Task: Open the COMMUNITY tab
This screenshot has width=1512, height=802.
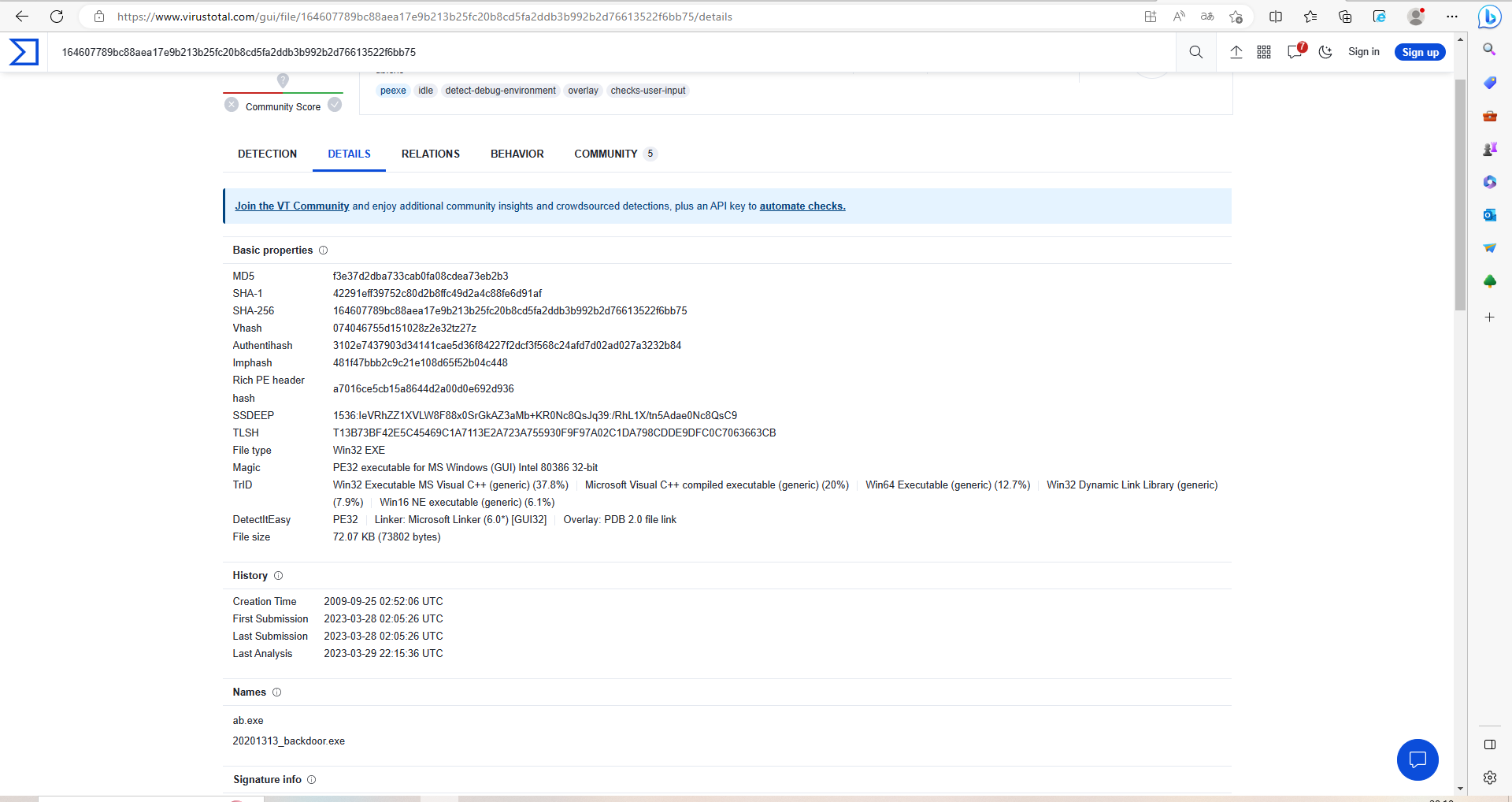Action: pyautogui.click(x=615, y=154)
